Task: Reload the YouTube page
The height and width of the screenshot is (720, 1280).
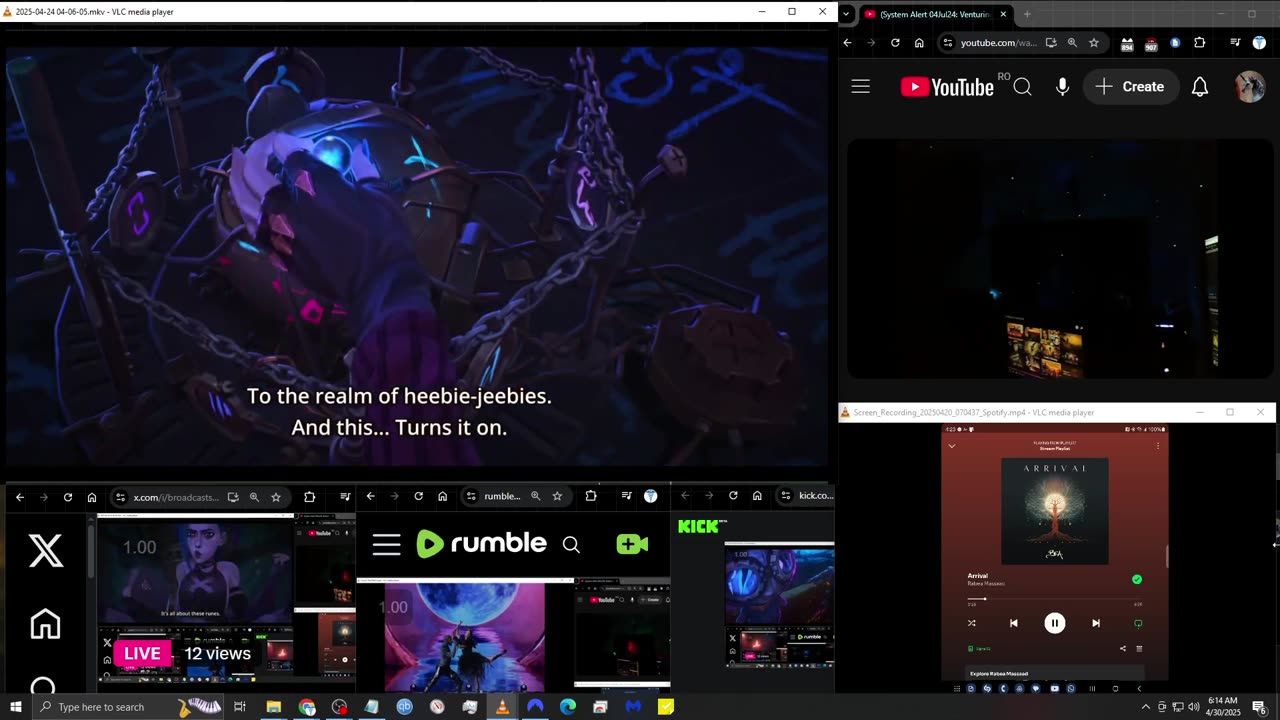Action: 895,43
